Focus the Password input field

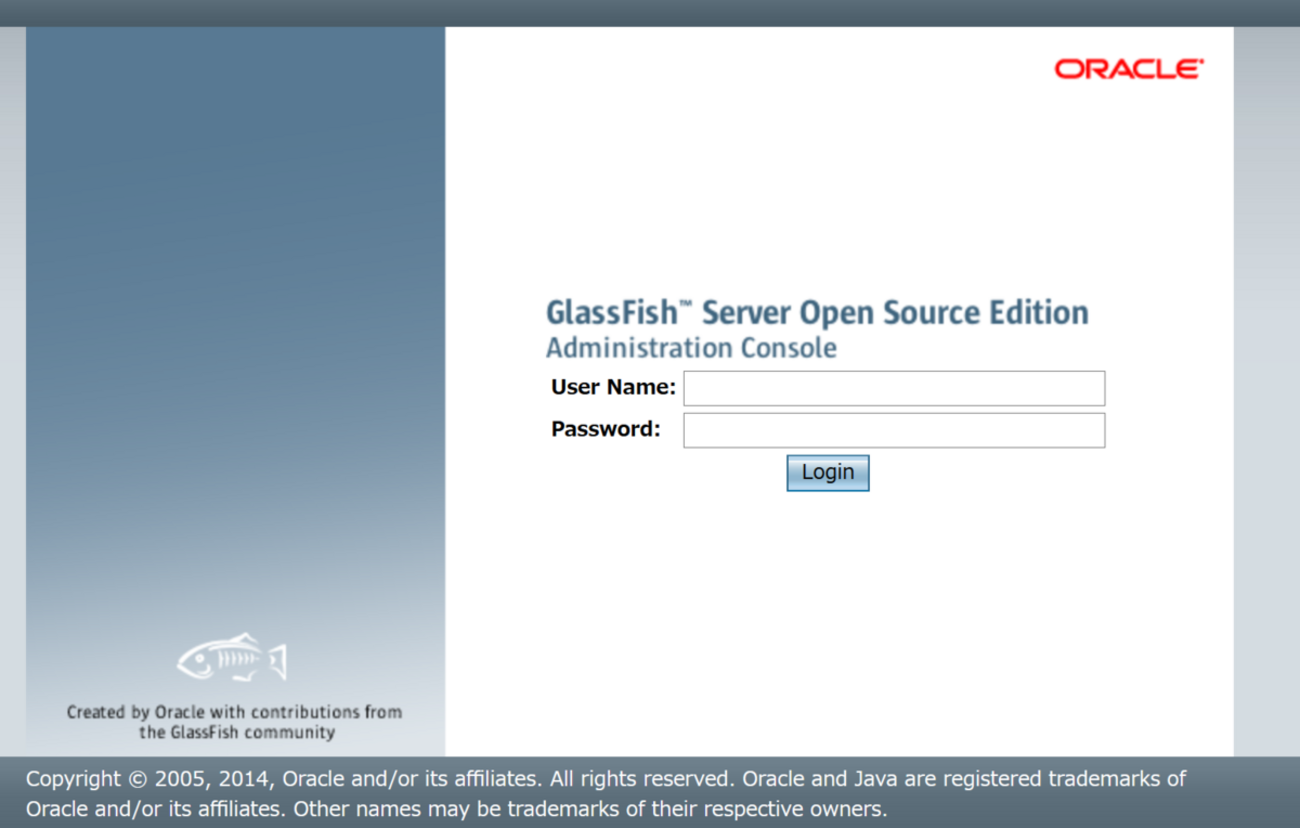tap(894, 430)
